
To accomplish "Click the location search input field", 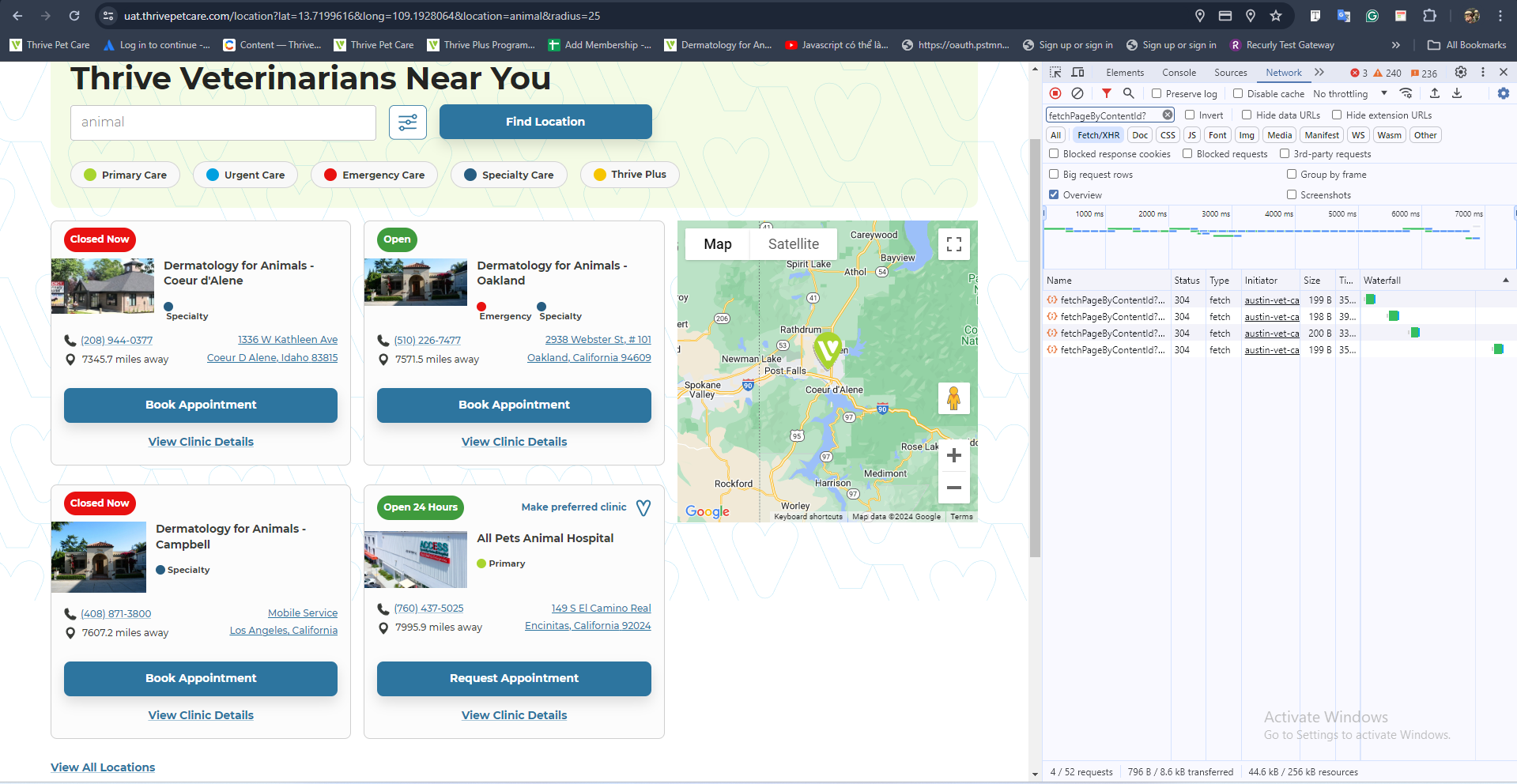I will (223, 122).
